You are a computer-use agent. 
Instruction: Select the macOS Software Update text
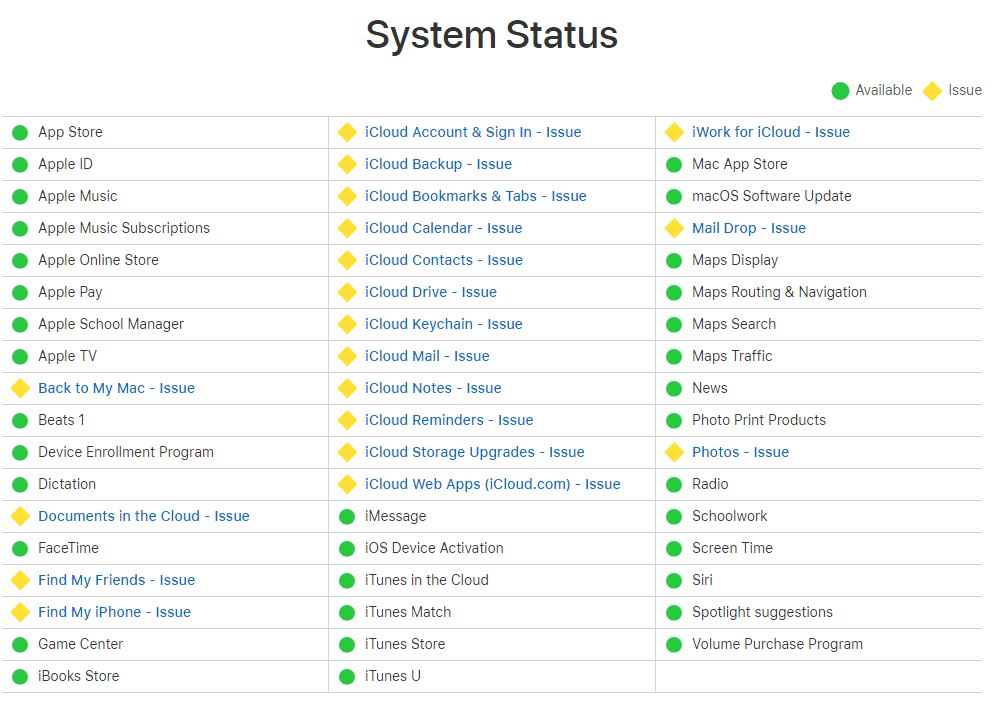[772, 196]
